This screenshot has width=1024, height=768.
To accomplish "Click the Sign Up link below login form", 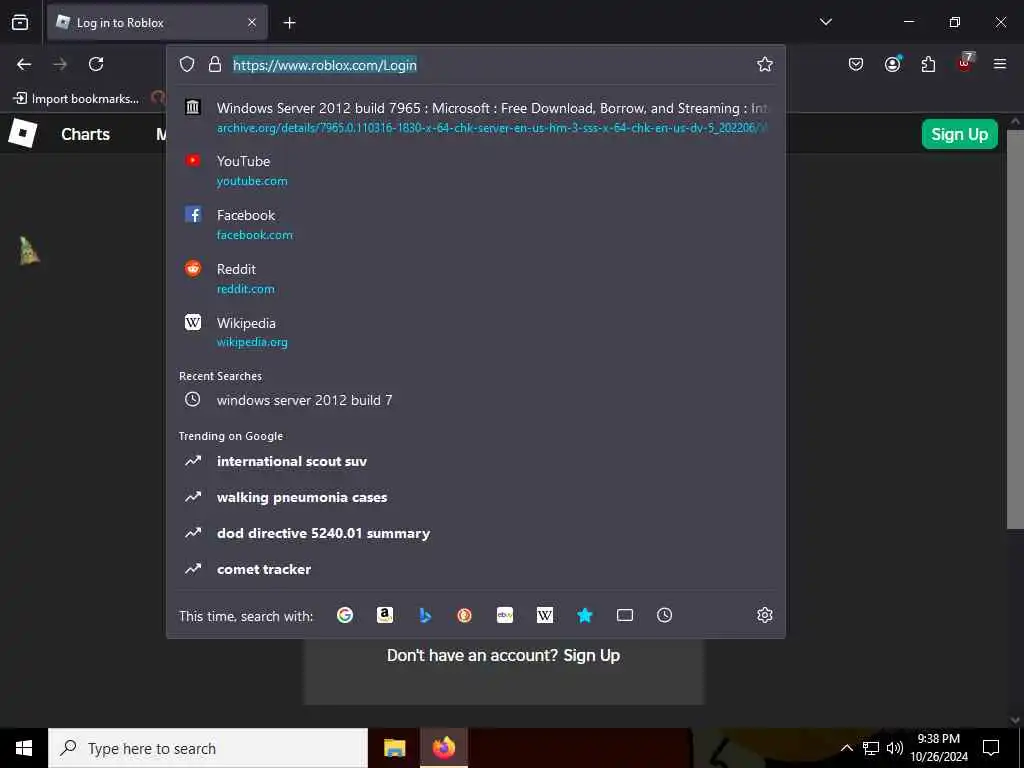I will (592, 656).
